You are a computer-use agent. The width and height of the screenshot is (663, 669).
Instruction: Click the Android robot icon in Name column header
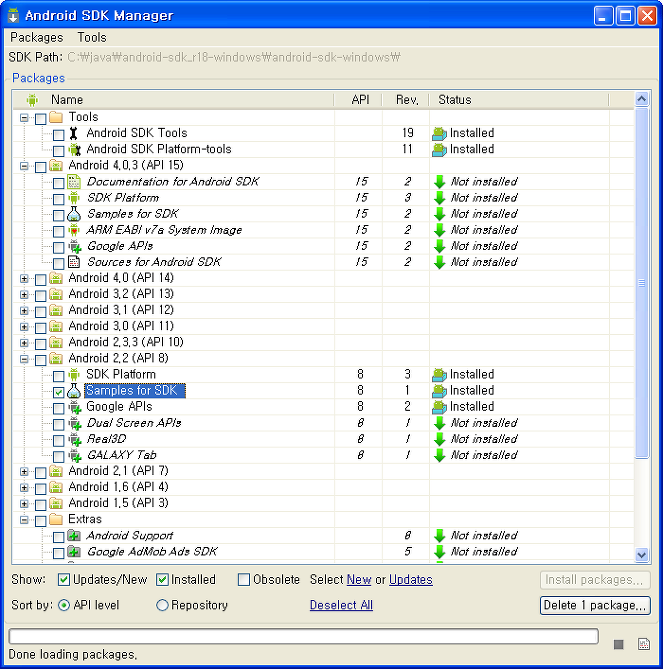(32, 100)
